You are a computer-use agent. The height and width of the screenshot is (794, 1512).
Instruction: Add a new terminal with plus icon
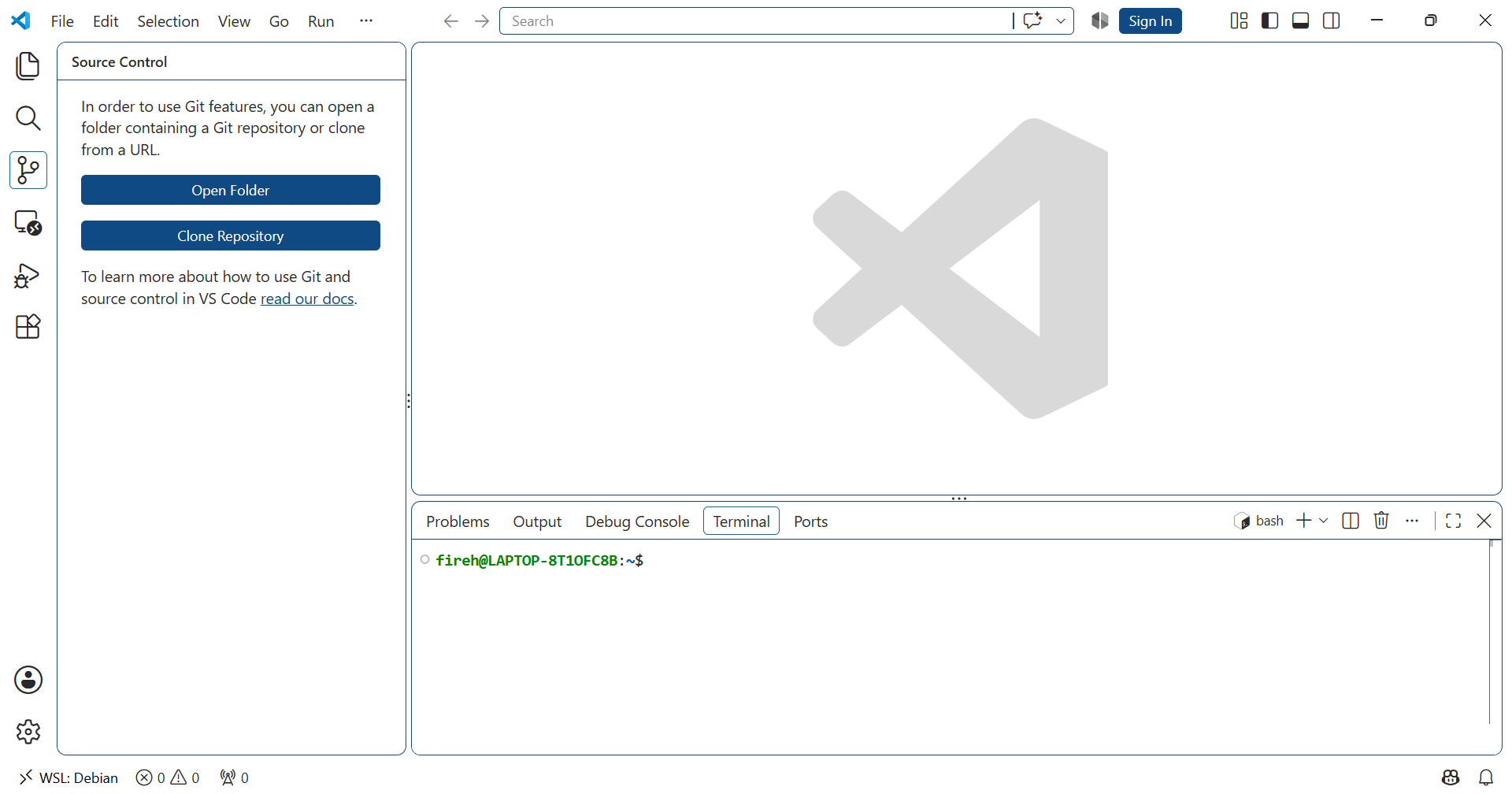[x=1304, y=521]
